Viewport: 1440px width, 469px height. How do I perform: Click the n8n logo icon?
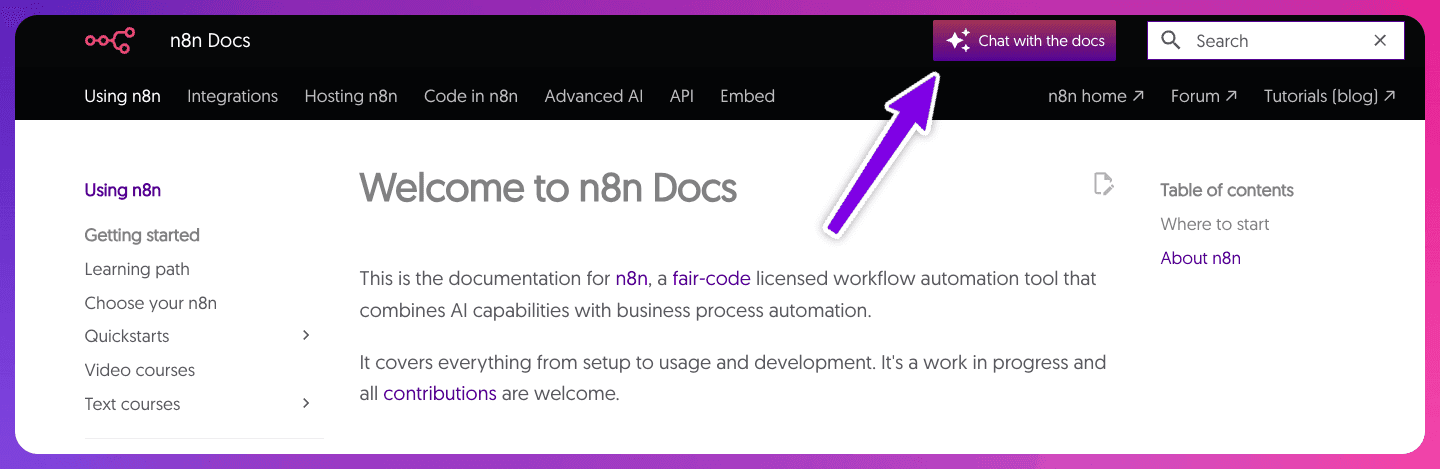point(110,41)
